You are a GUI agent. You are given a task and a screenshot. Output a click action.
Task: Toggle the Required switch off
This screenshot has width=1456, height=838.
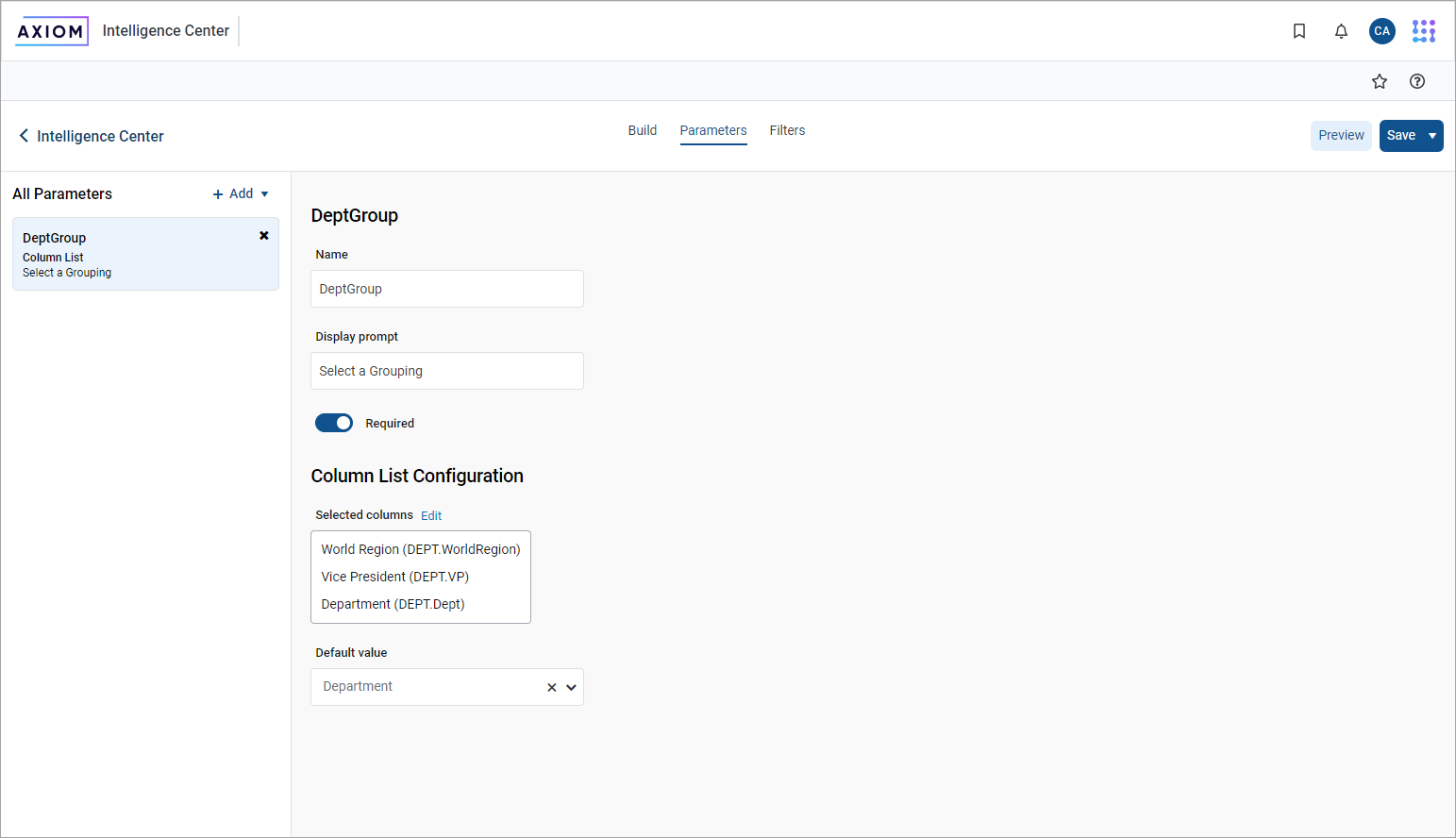point(334,423)
